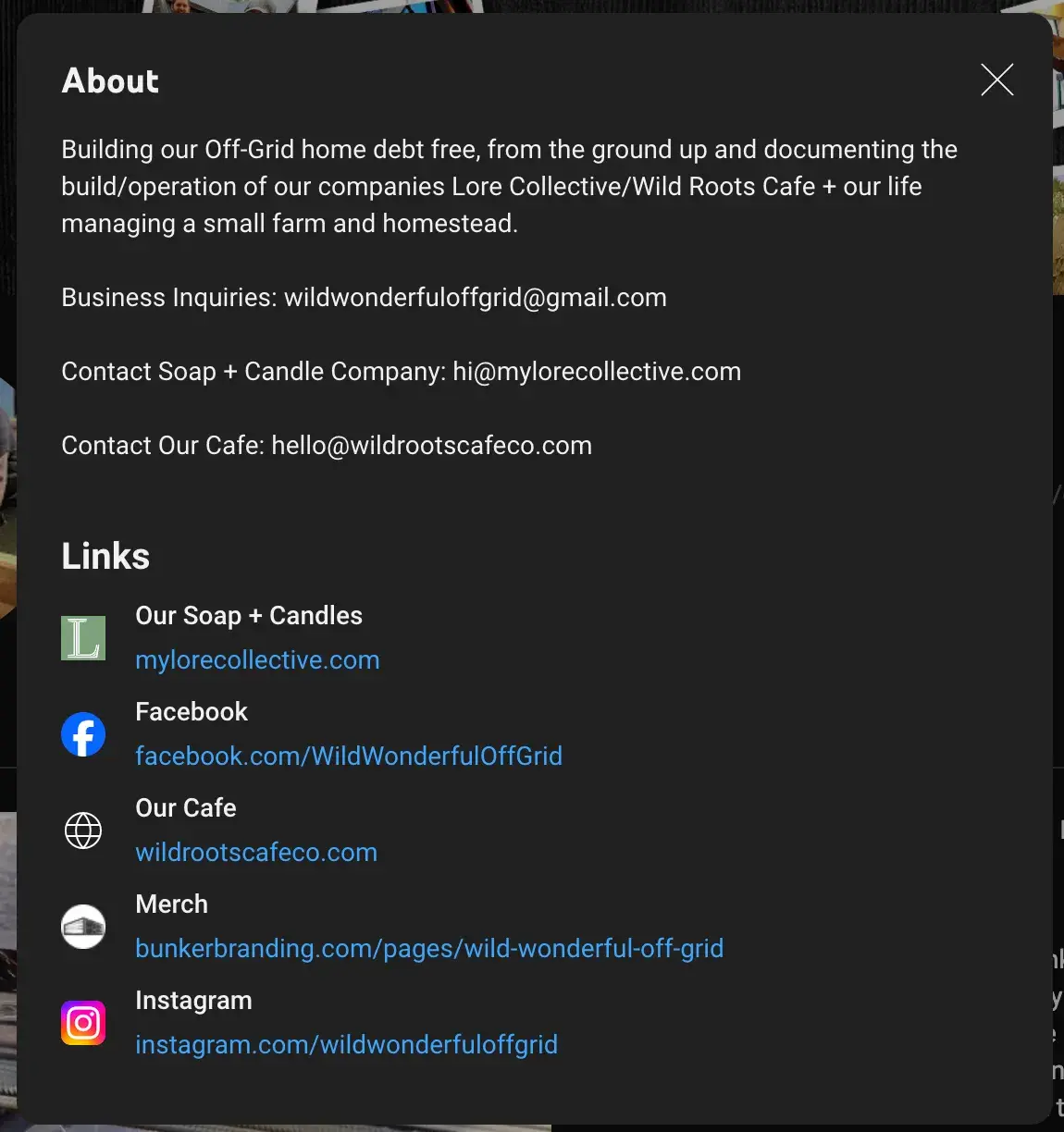Open the facebook.com/WildWonderfulOffGrid link

[348, 757]
